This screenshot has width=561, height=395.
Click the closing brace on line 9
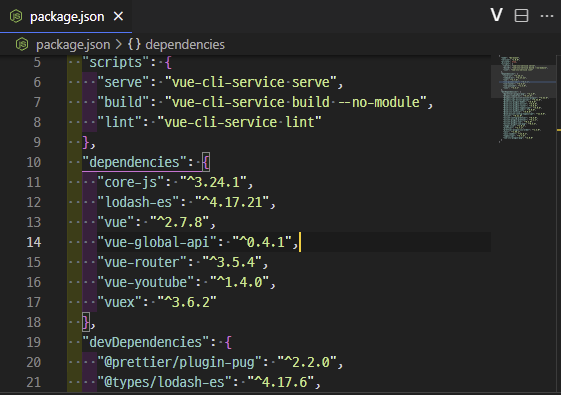pyautogui.click(x=86, y=143)
